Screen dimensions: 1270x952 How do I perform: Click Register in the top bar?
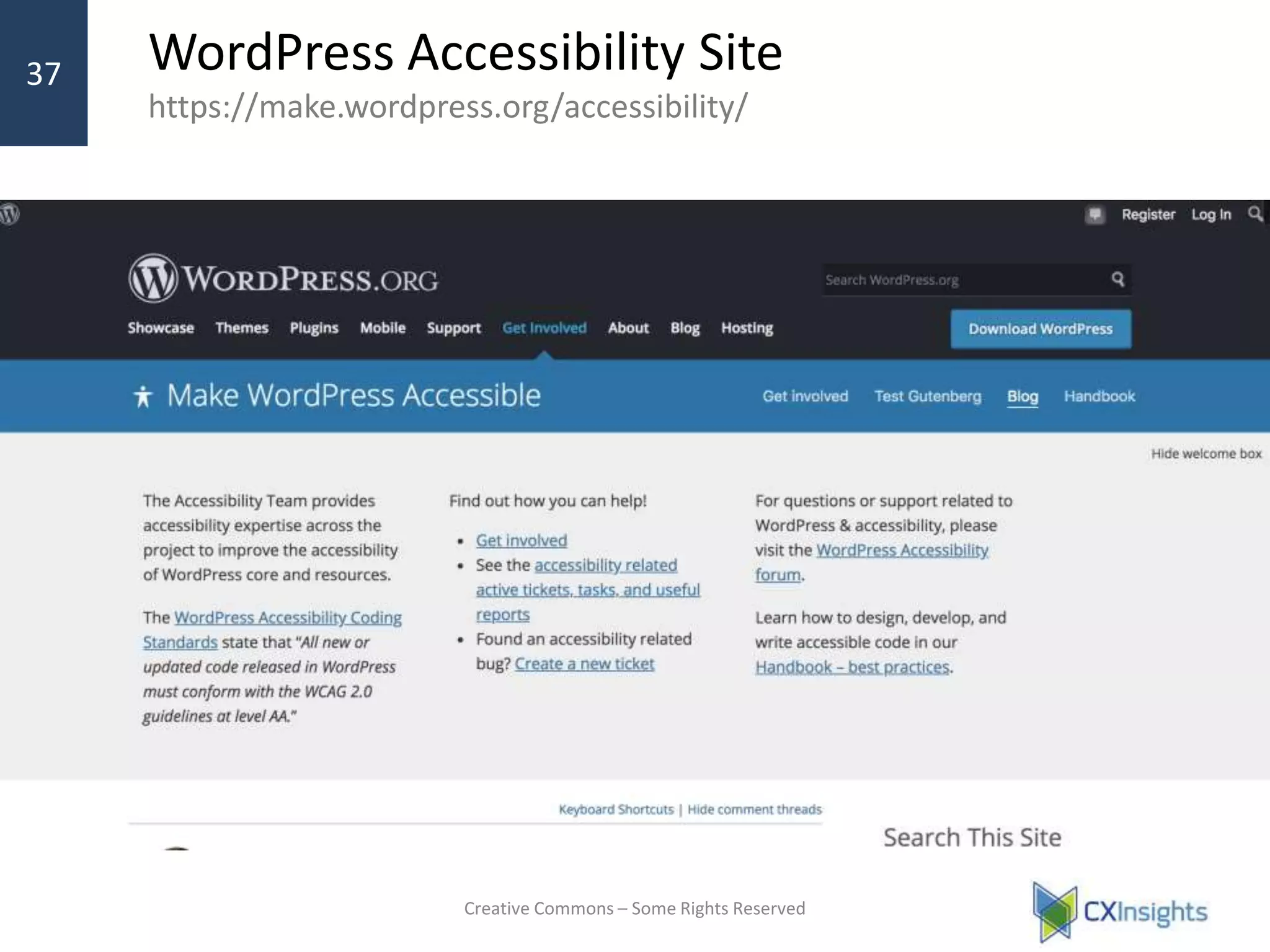coord(1148,214)
